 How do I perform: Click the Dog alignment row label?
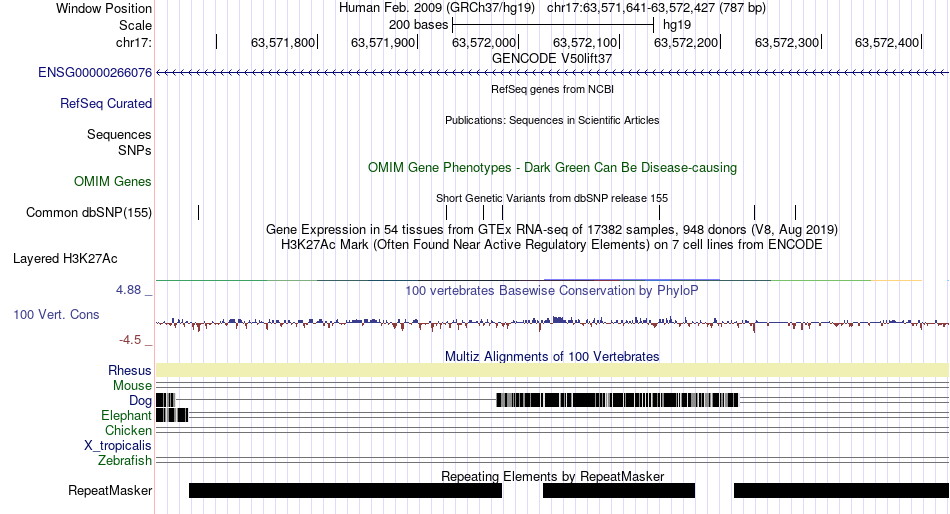(140, 400)
